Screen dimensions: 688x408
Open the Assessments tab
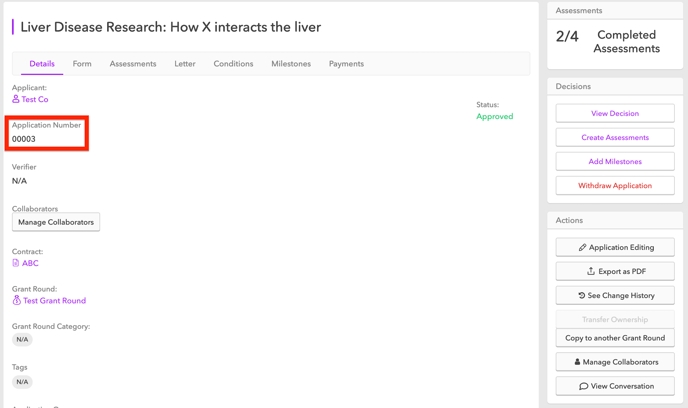[133, 64]
